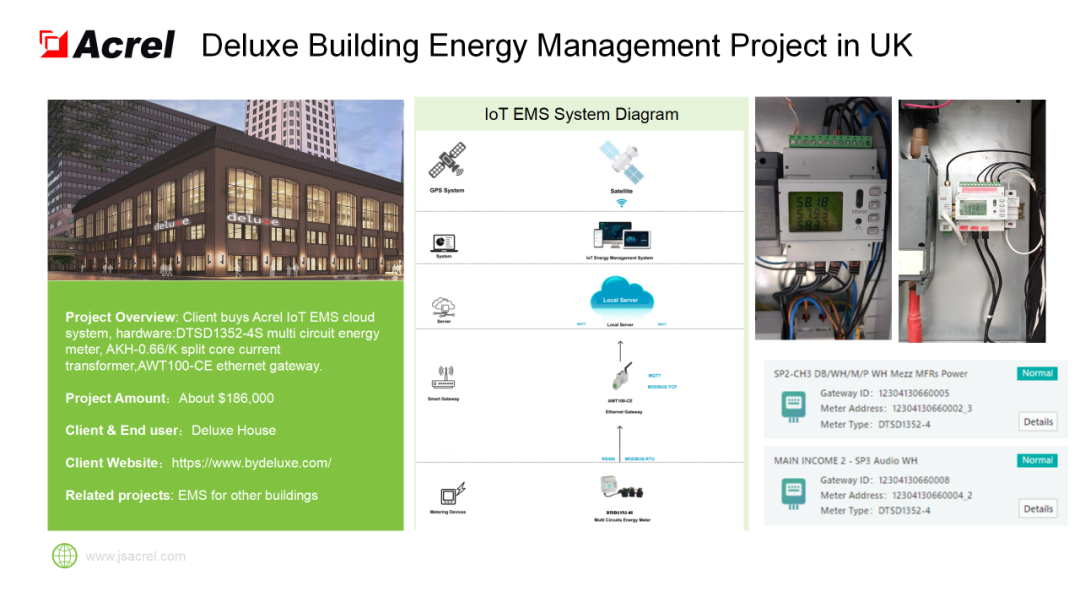
Task: Click the cabinet installation photo
Action: pyautogui.click(x=972, y=220)
